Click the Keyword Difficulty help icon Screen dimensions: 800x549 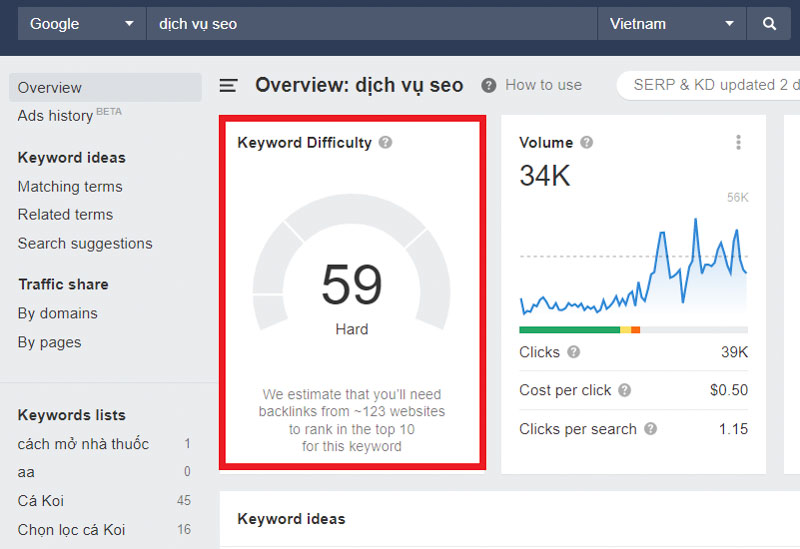click(x=386, y=143)
